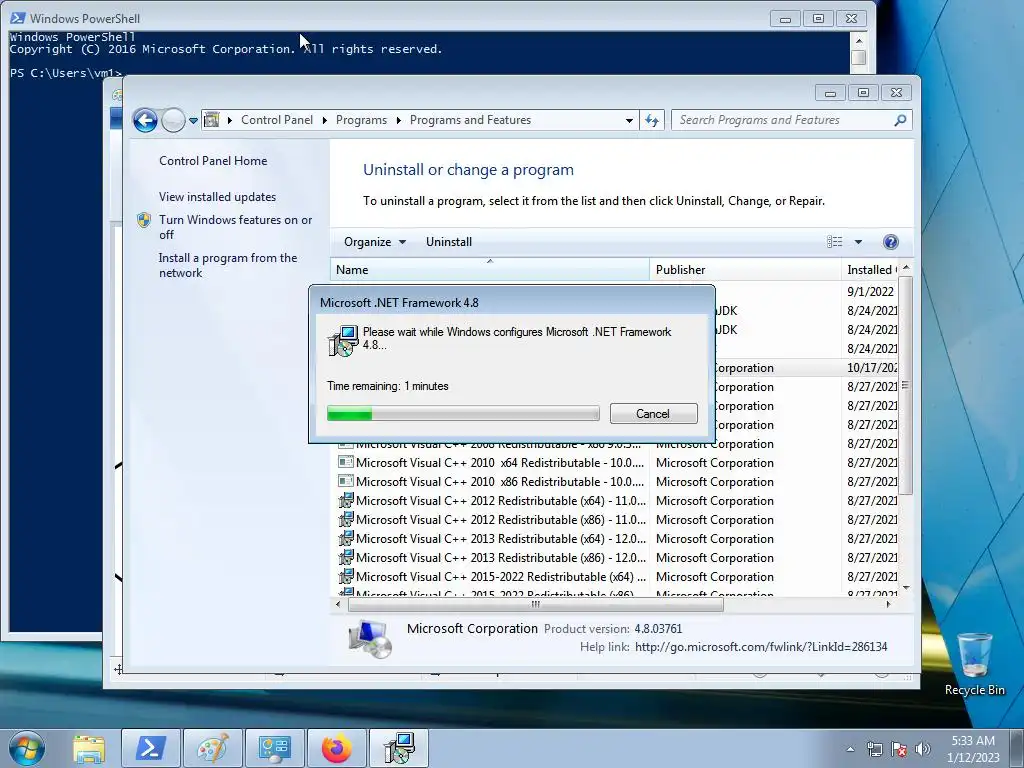The width and height of the screenshot is (1024, 768).
Task: Open Install a program from the network
Action: pos(228,265)
